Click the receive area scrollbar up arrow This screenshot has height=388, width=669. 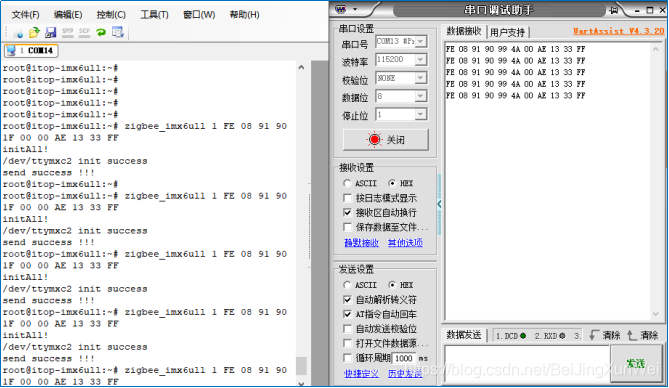656,49
